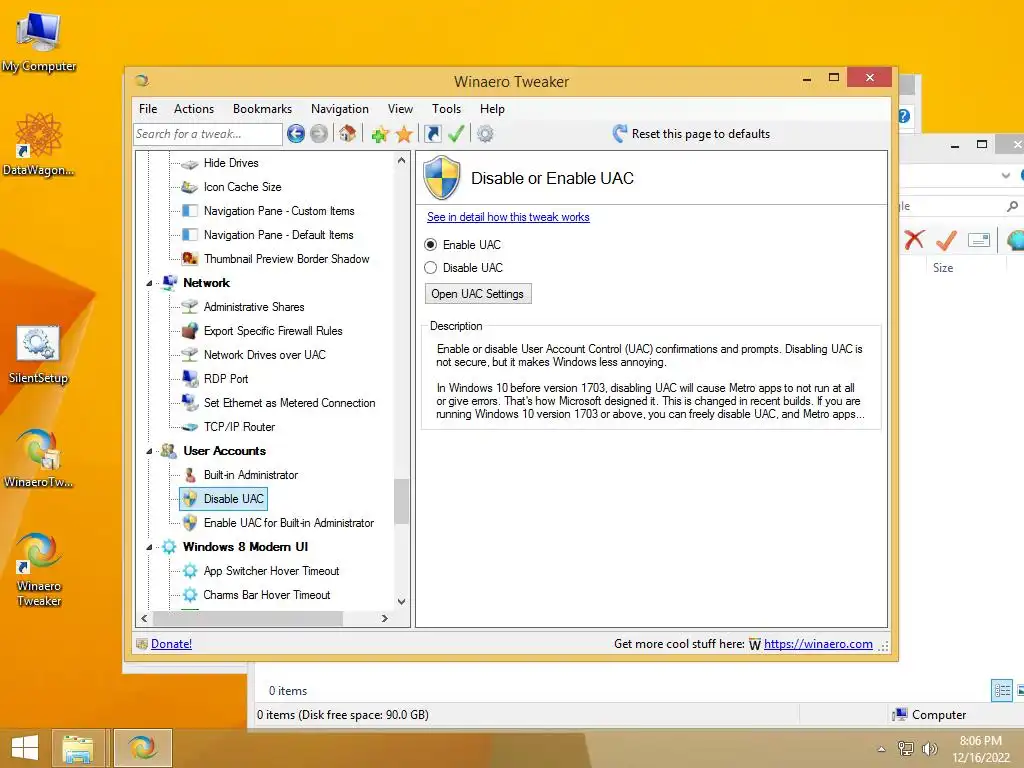The width and height of the screenshot is (1024, 768).
Task: Open the Actions menu
Action: [194, 109]
